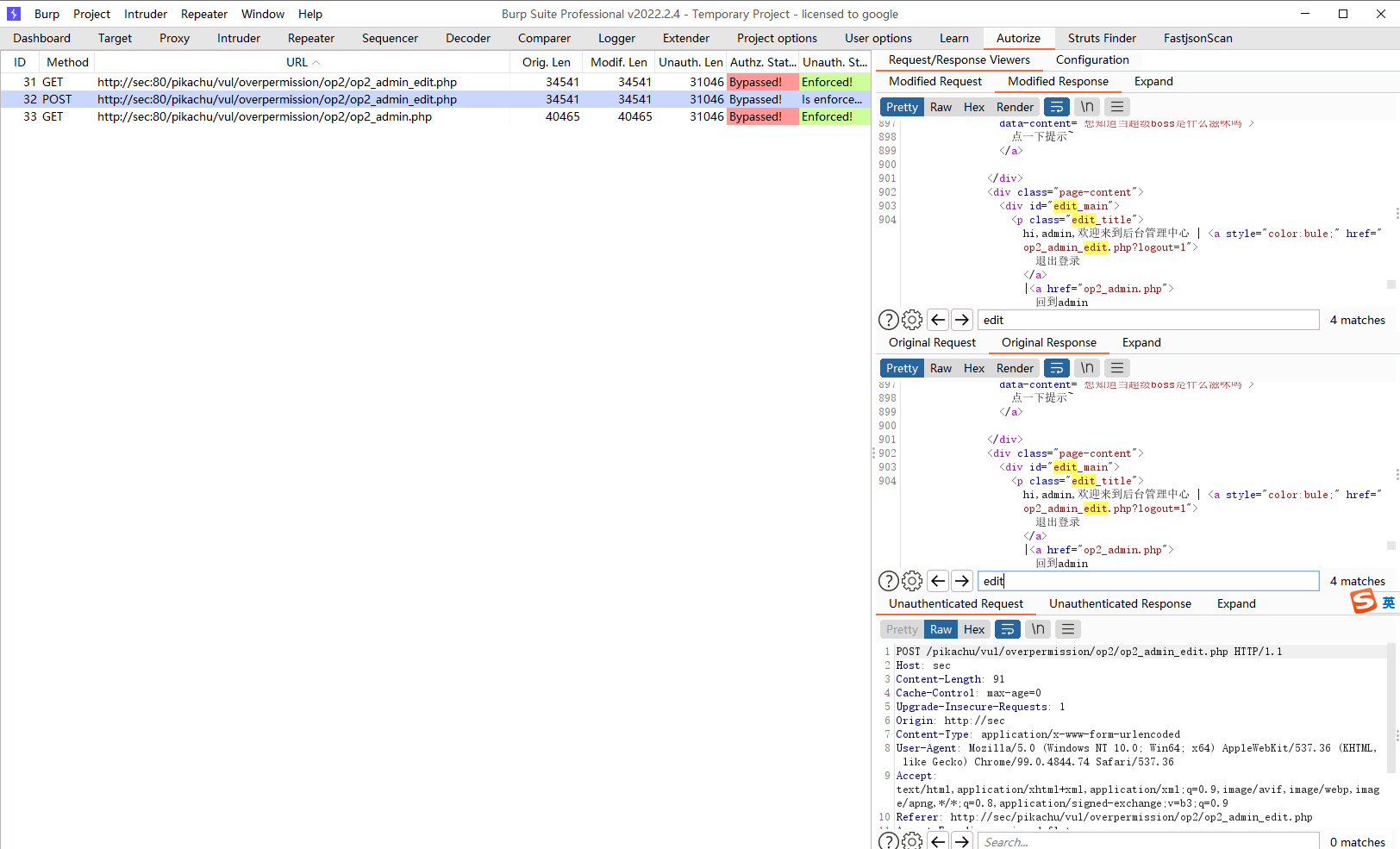This screenshot has width=1400, height=849.
Task: Switch Original Response to Render view
Action: [x=1015, y=368]
